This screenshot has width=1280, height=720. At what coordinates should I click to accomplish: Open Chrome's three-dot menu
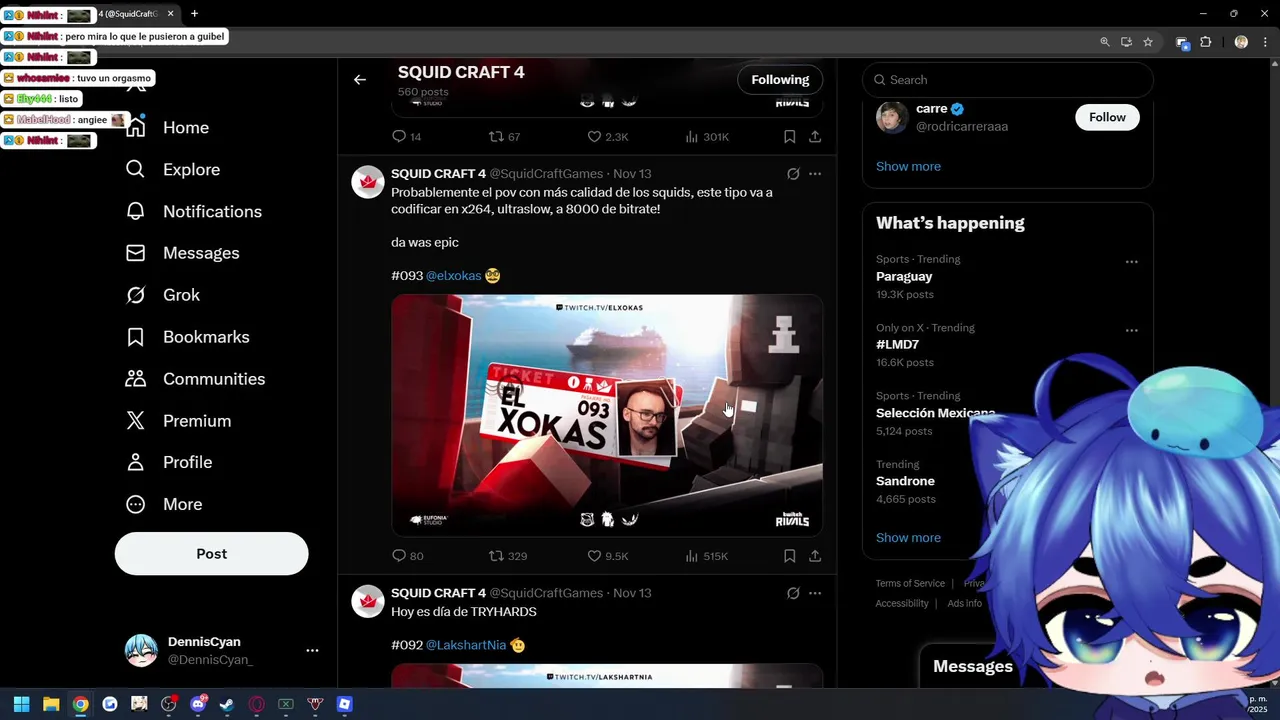tap(1266, 42)
